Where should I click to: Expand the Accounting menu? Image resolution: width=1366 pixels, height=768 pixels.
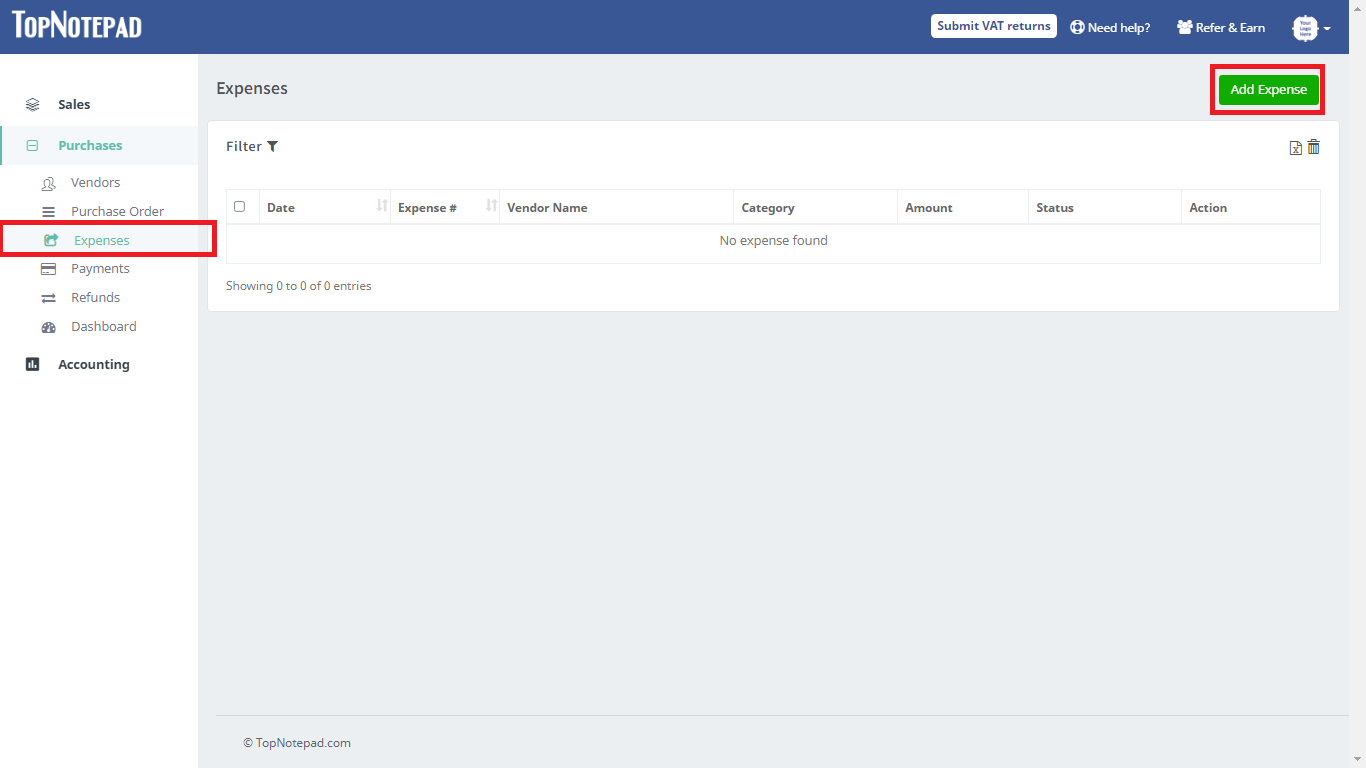tap(94, 364)
